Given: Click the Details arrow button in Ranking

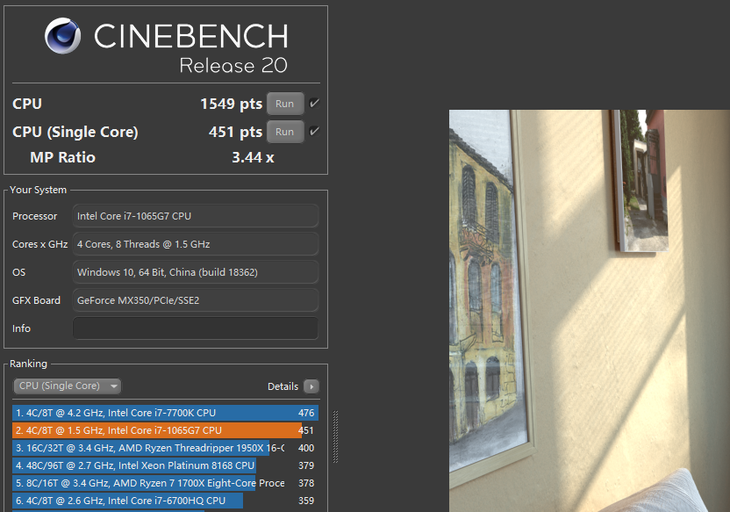Looking at the screenshot, I should click(311, 386).
